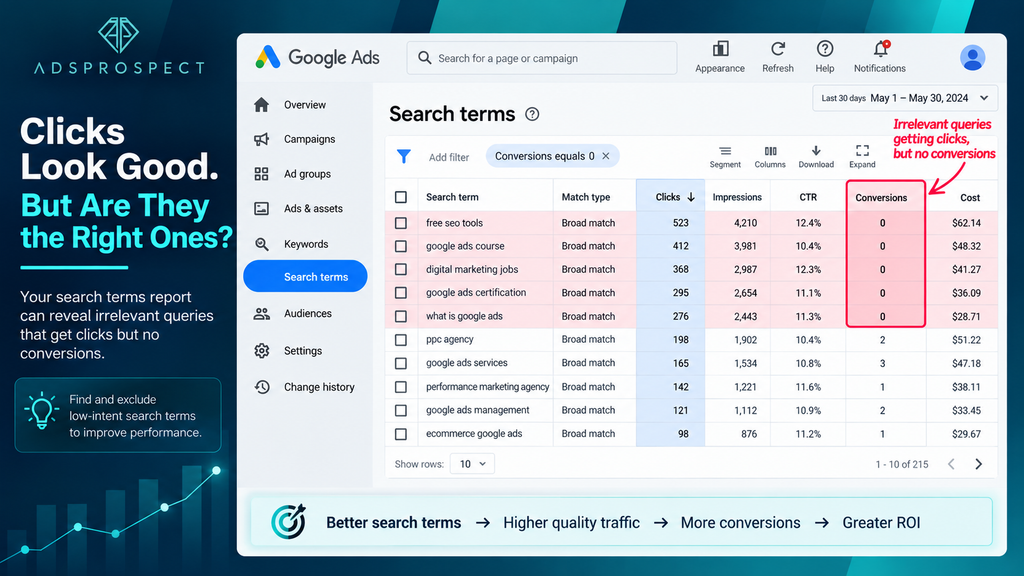Open Appearance settings icon
The width and height of the screenshot is (1024, 576).
720,49
